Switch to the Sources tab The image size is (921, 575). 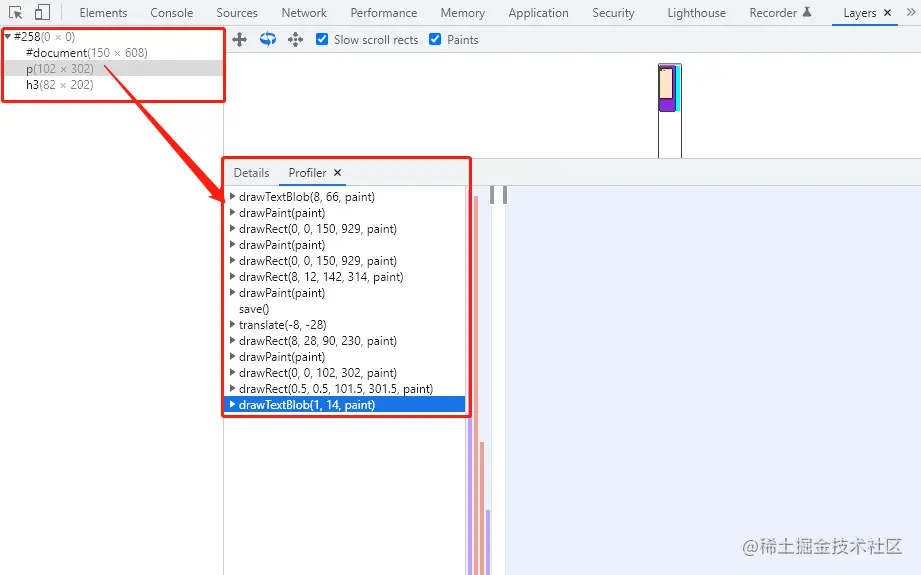coord(237,12)
